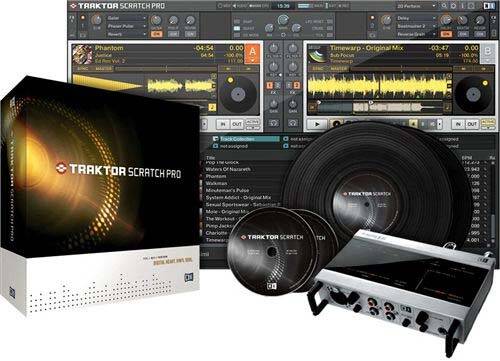This screenshot has width=500, height=361.
Task: Assign FX 2 to the right mixer channel
Action: (296, 86)
